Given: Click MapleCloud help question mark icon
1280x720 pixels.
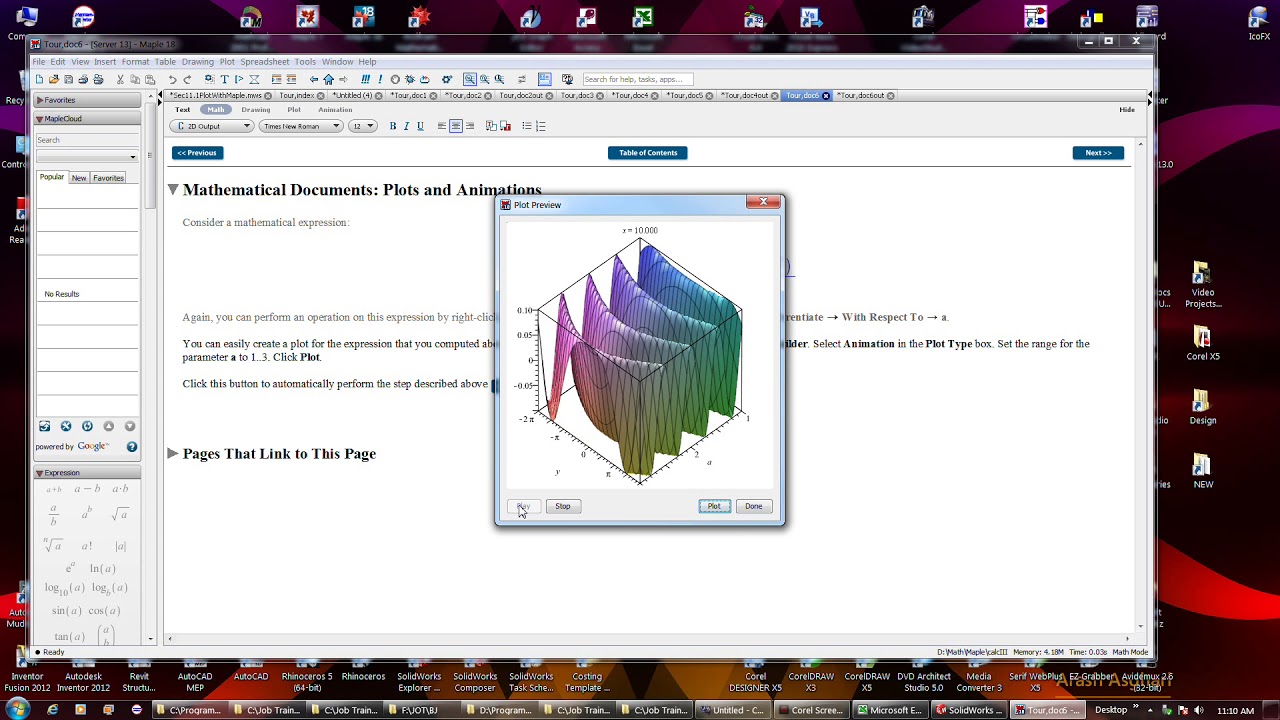Looking at the screenshot, I should click(x=132, y=446).
